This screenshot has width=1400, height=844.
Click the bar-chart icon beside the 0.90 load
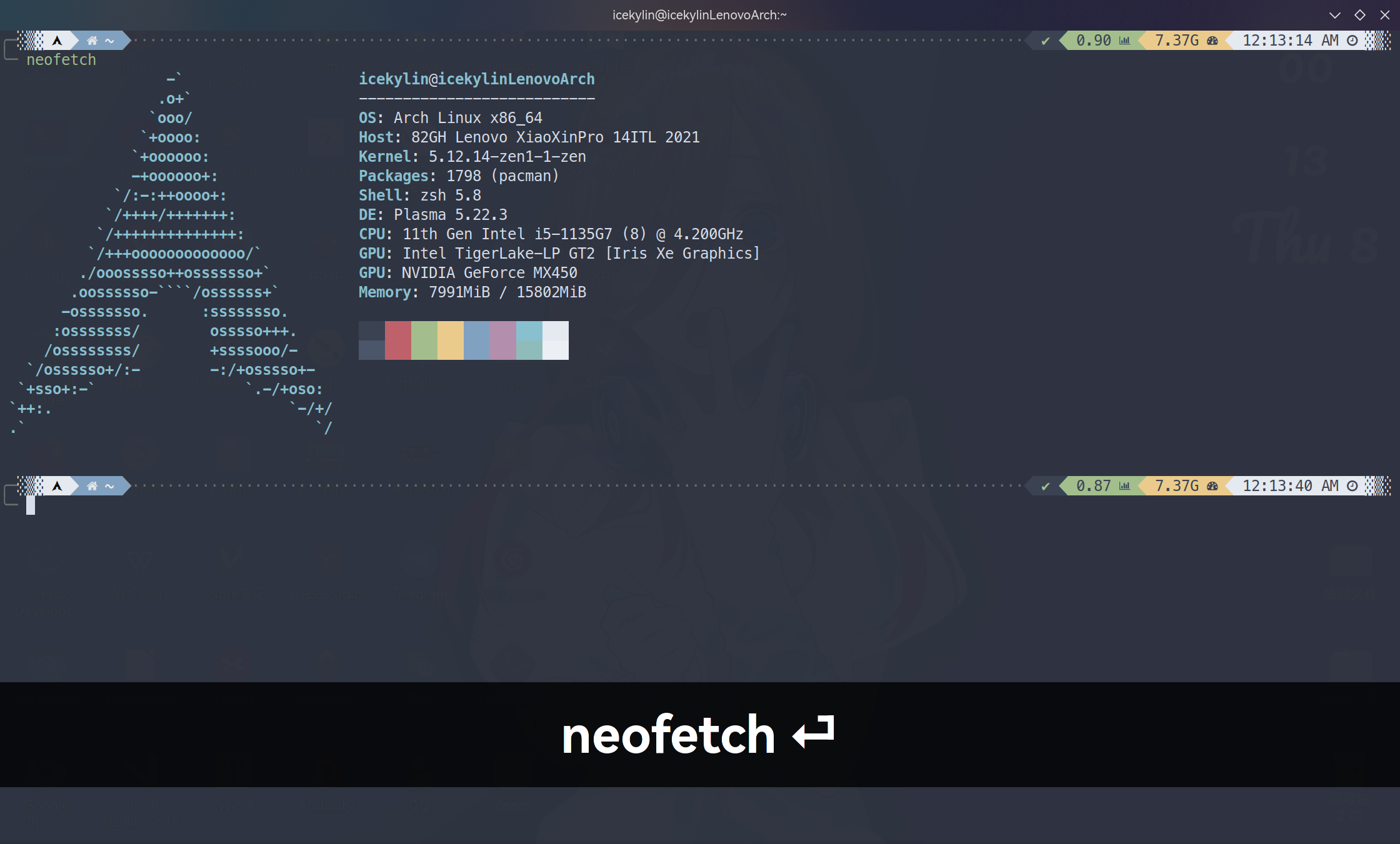pos(1125,40)
